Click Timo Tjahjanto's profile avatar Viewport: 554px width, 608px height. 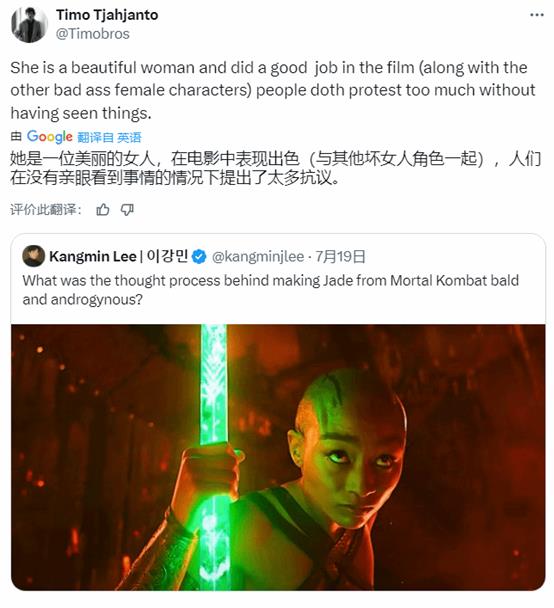pos(29,24)
